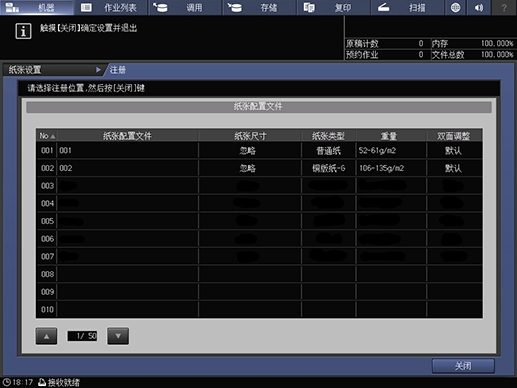The image size is (517, 388).
Task: Click the 文件总数 total files percentage
Action: (497, 54)
